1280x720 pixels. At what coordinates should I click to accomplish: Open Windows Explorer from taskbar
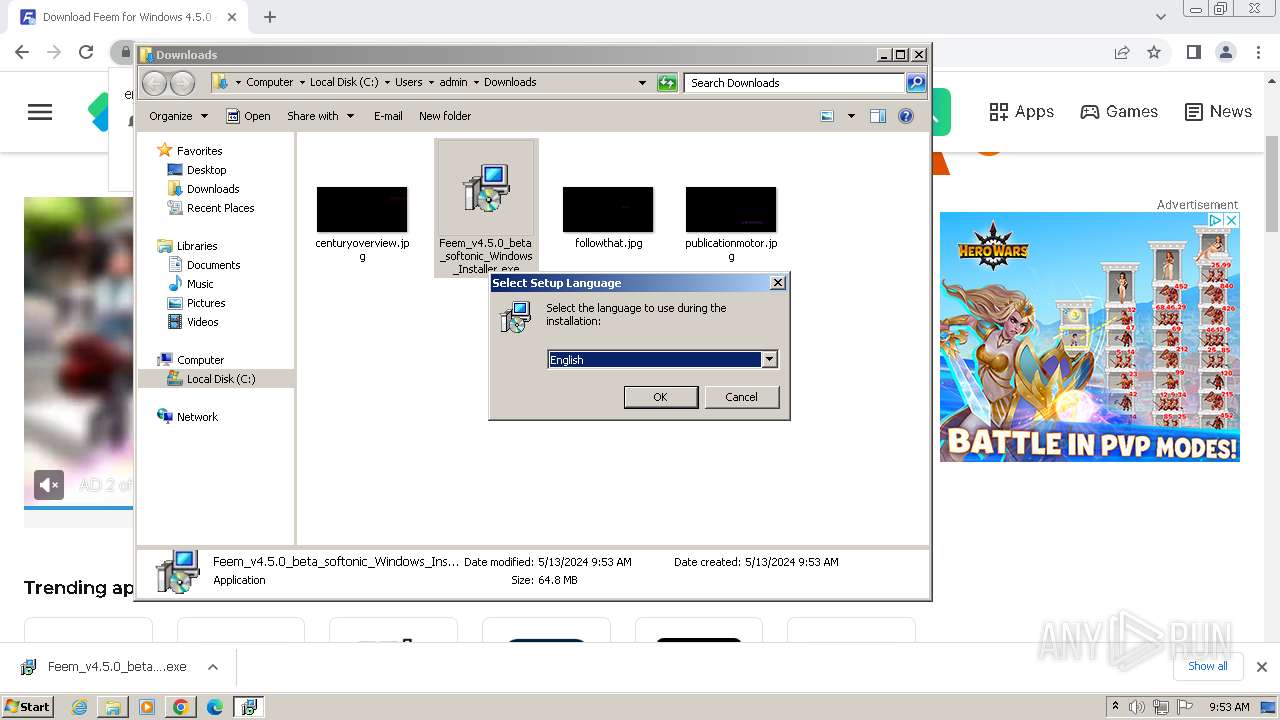click(x=113, y=707)
